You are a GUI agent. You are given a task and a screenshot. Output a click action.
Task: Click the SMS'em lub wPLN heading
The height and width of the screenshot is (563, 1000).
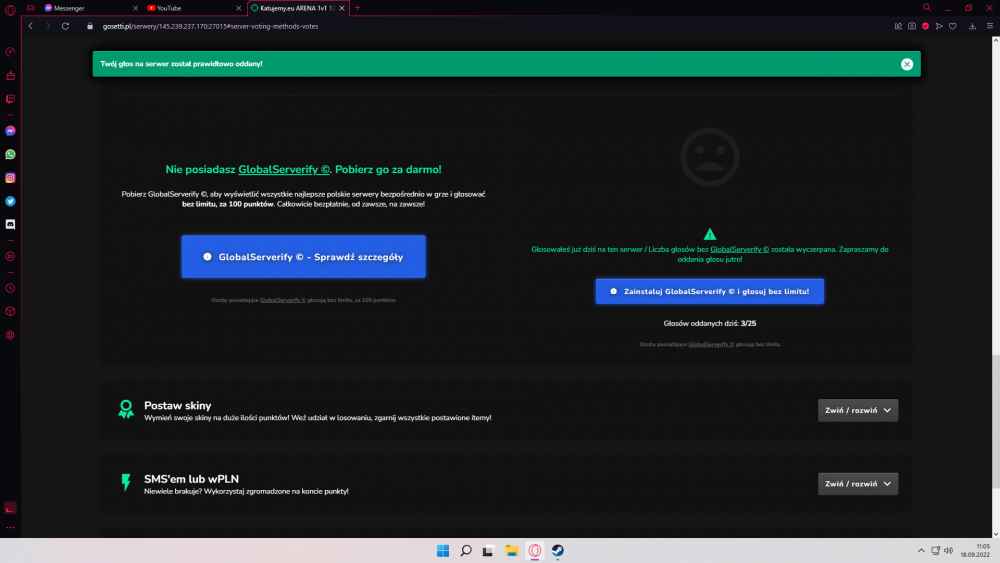pos(191,479)
